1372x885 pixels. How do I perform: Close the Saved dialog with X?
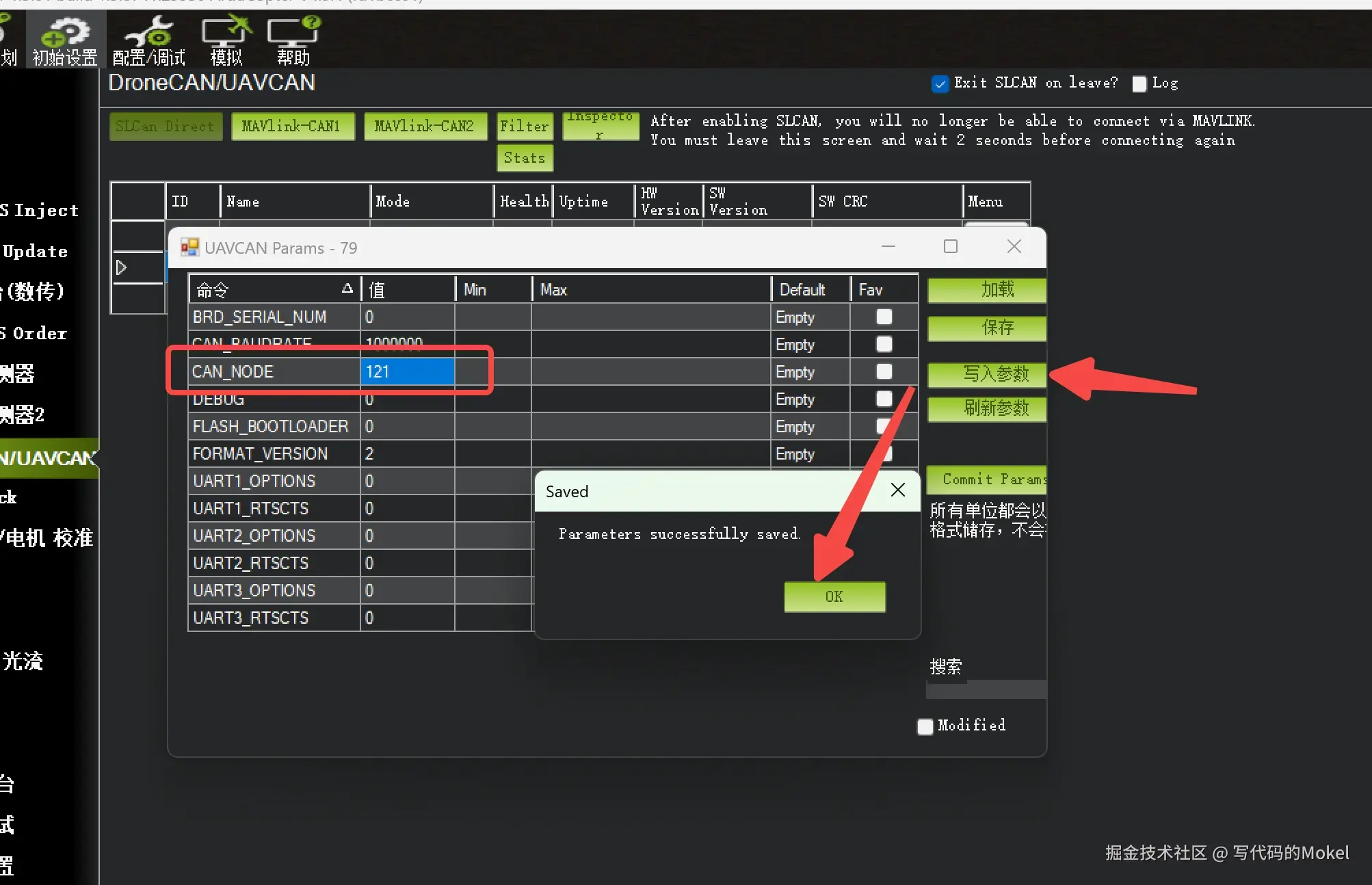(x=898, y=490)
